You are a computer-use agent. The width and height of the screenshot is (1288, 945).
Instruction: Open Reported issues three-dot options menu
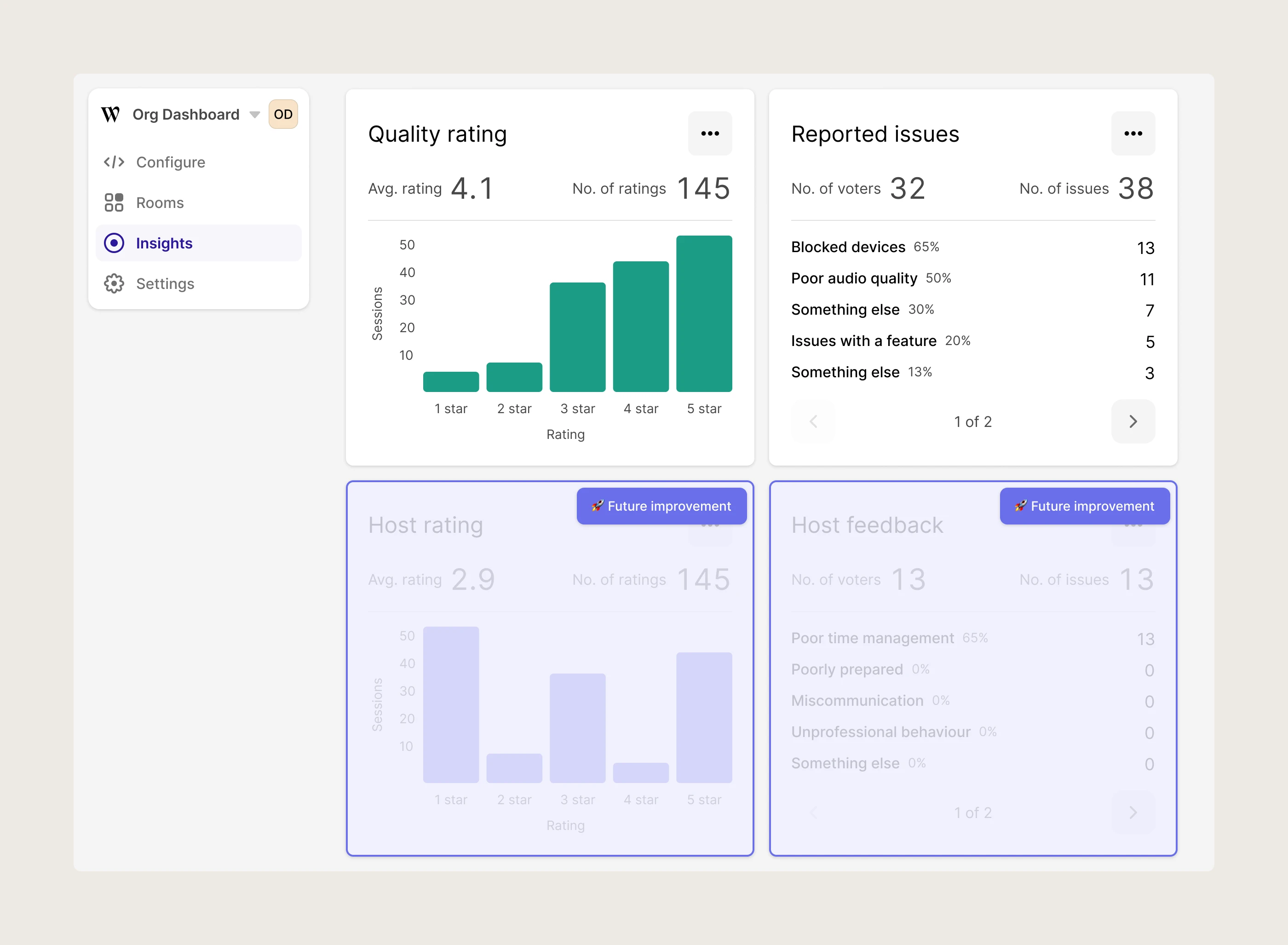(x=1133, y=133)
